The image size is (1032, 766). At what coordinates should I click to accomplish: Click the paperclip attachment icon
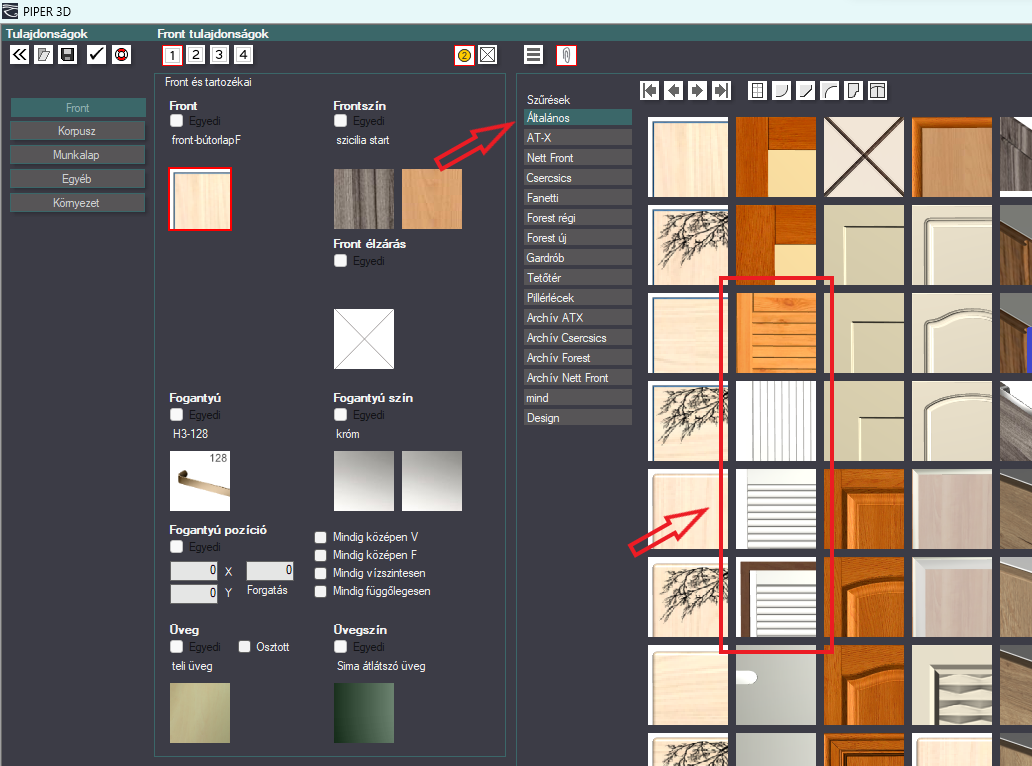(566, 55)
